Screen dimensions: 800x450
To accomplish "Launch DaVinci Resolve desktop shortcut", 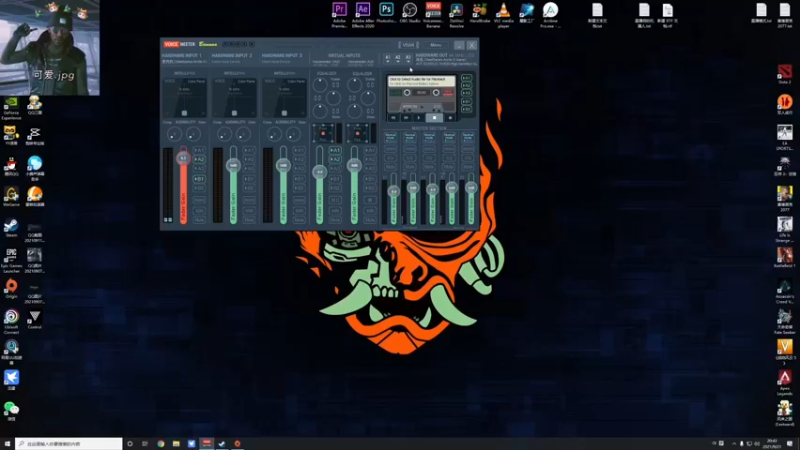I will (457, 14).
